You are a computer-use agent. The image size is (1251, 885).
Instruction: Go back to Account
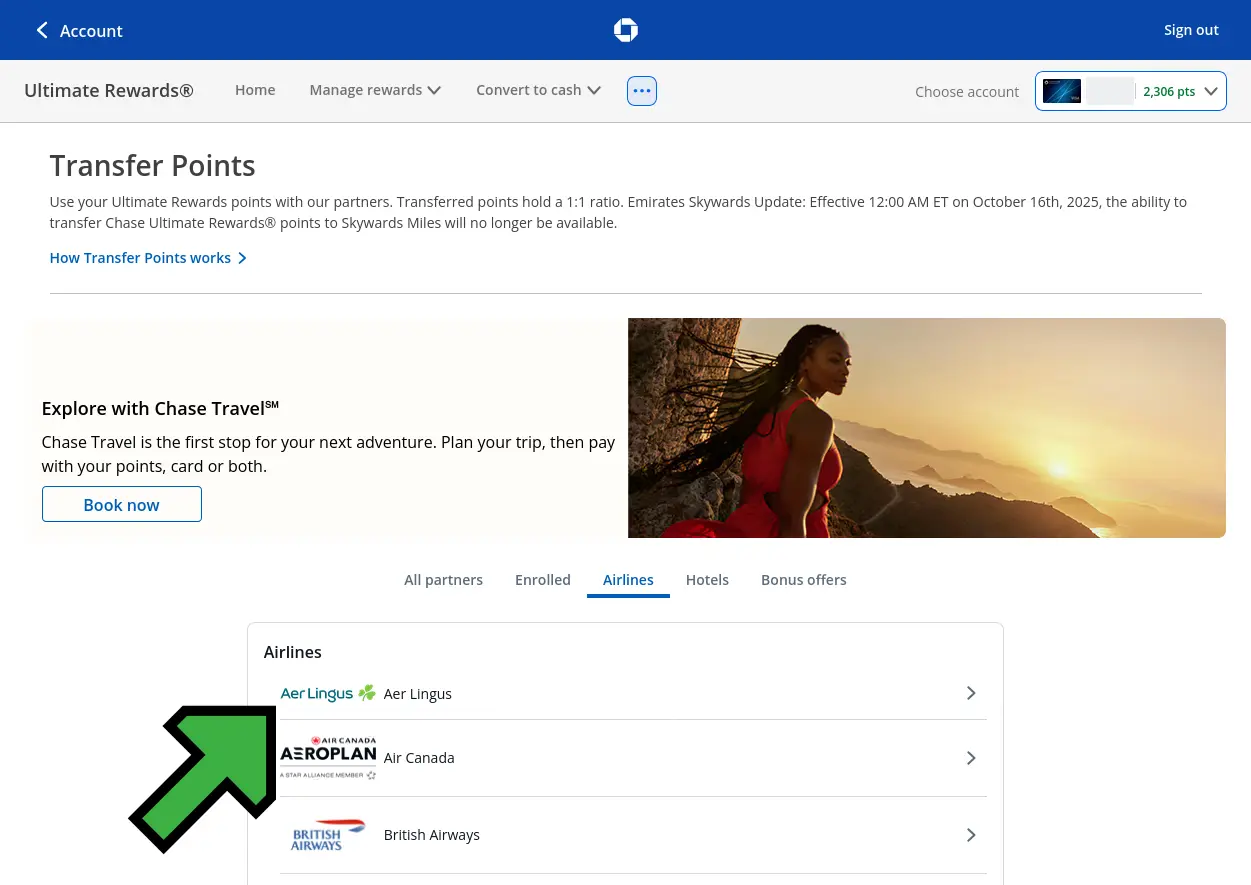point(91,31)
